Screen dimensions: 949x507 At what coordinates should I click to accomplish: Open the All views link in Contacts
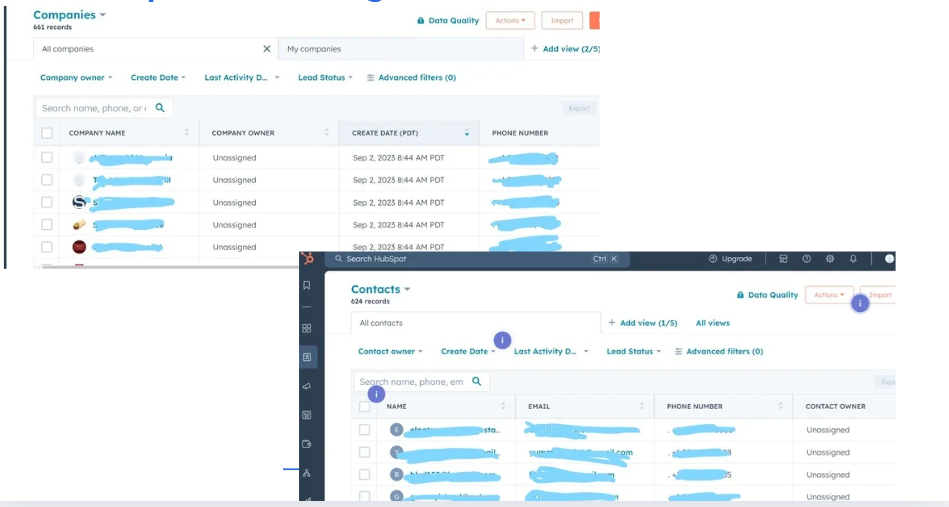coord(712,323)
